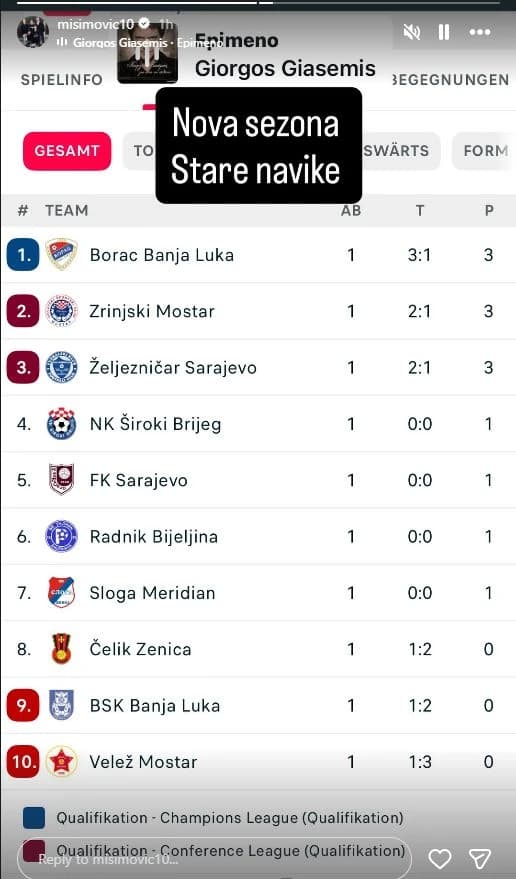
Task: Click the NK Široki Brijeg badge
Action: point(62,423)
